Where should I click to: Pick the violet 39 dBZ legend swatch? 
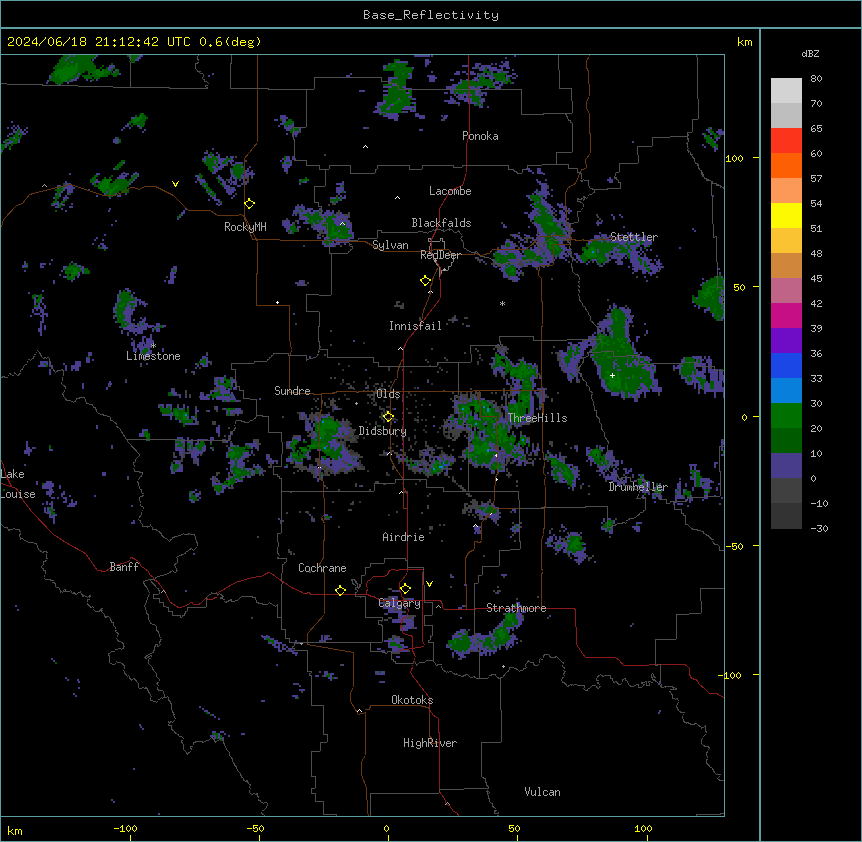786,341
